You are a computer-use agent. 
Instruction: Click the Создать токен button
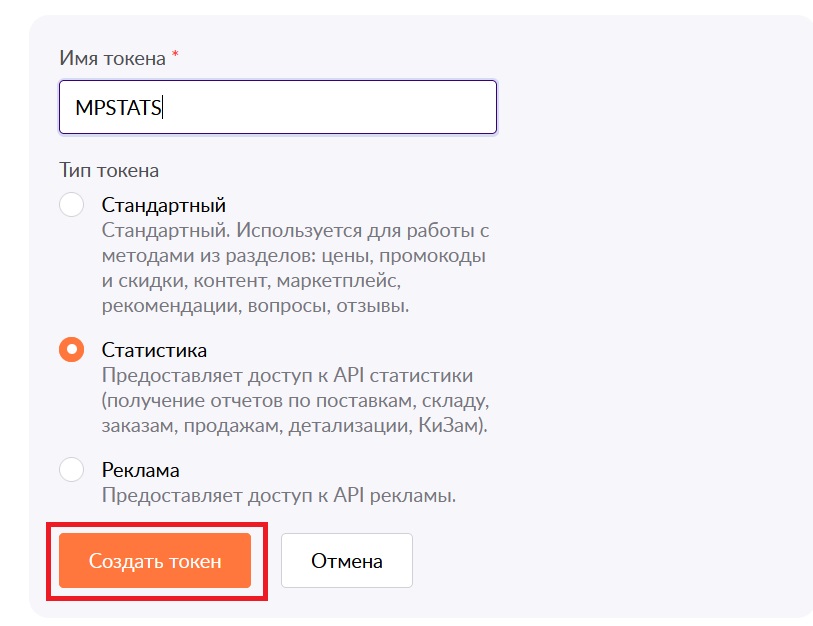click(155, 561)
